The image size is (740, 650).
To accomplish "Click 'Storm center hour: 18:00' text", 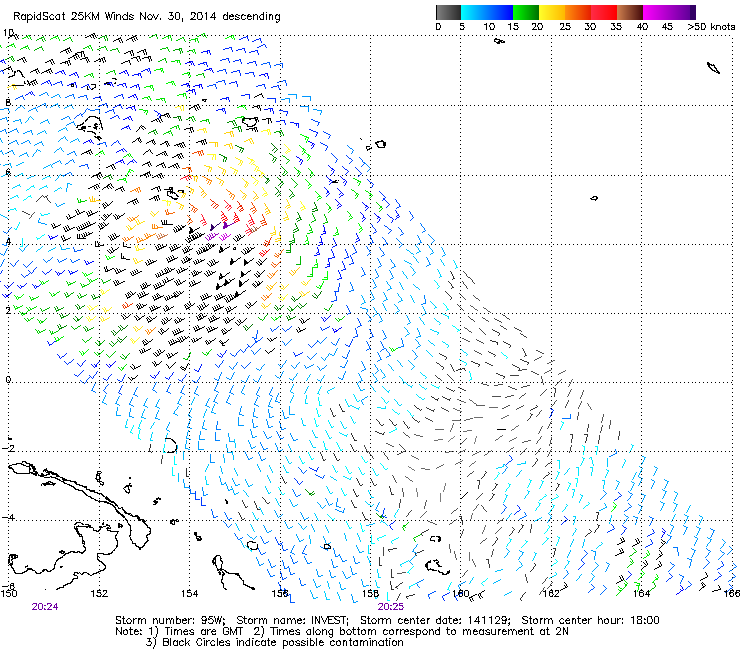I will point(590,620).
